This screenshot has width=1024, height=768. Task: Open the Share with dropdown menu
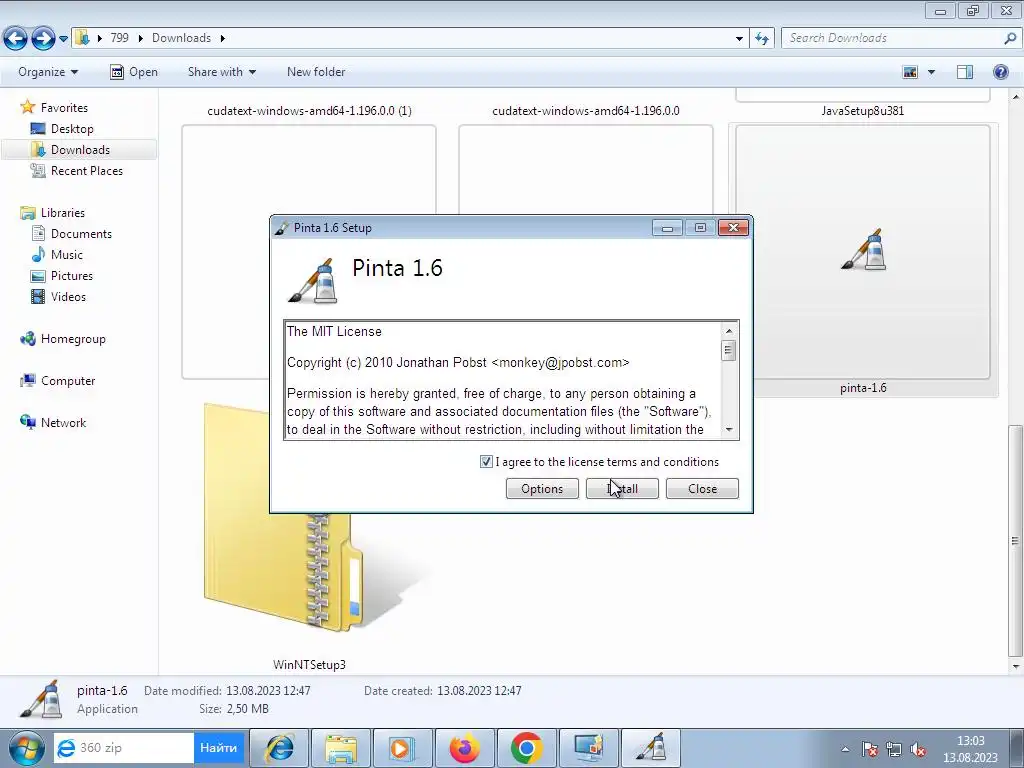coord(221,72)
